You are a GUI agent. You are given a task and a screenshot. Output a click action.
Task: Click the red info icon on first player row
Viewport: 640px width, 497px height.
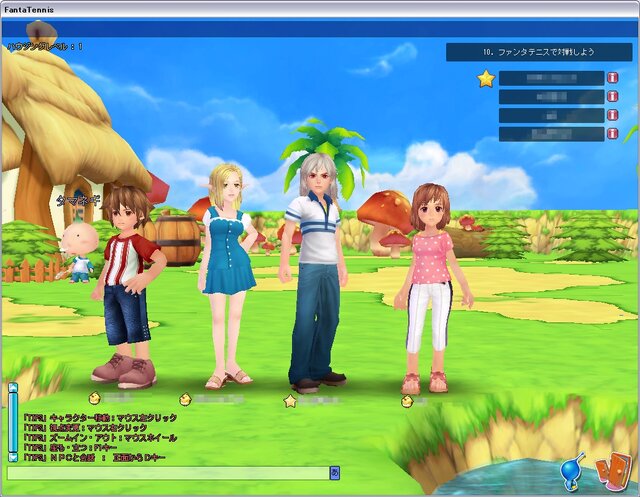coord(613,78)
